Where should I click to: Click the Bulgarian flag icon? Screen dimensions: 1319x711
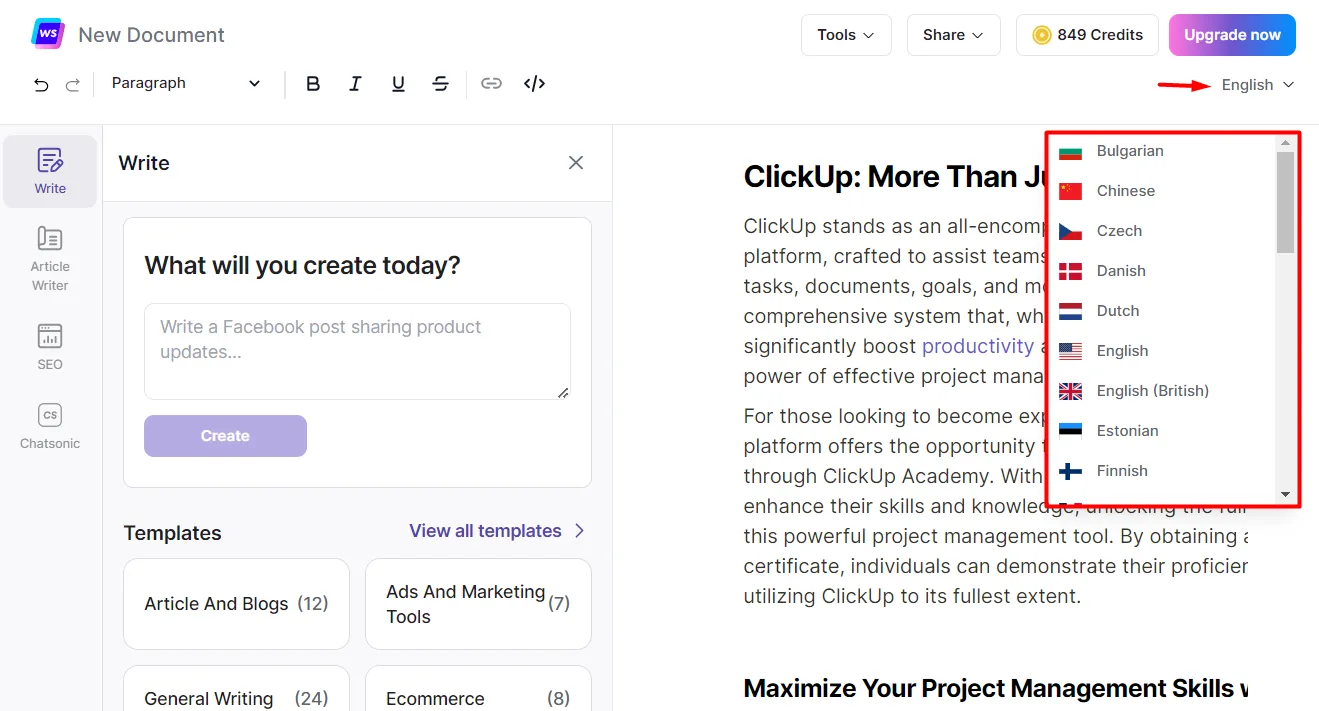click(x=1070, y=152)
